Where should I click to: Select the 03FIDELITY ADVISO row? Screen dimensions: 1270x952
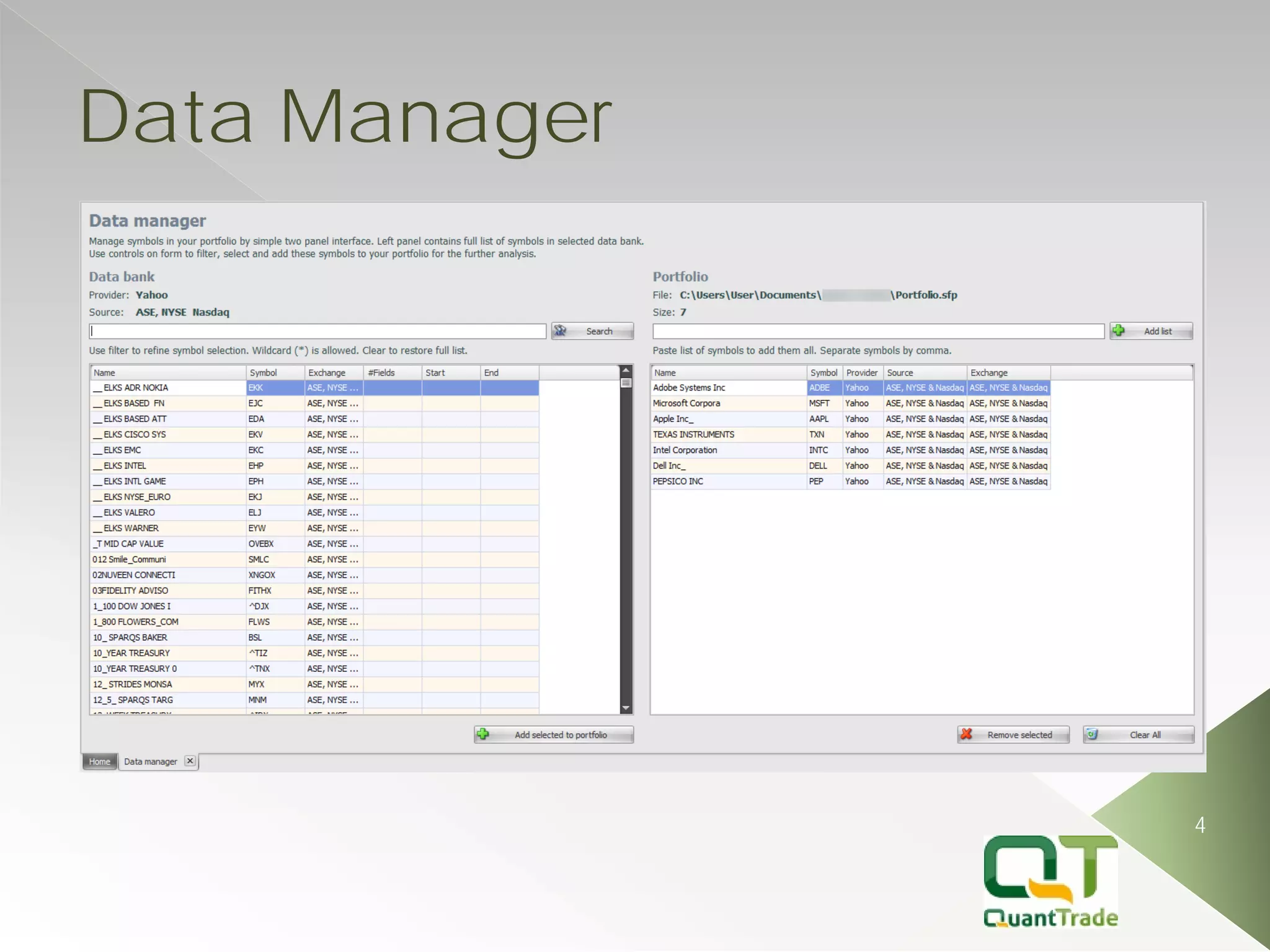(314, 591)
